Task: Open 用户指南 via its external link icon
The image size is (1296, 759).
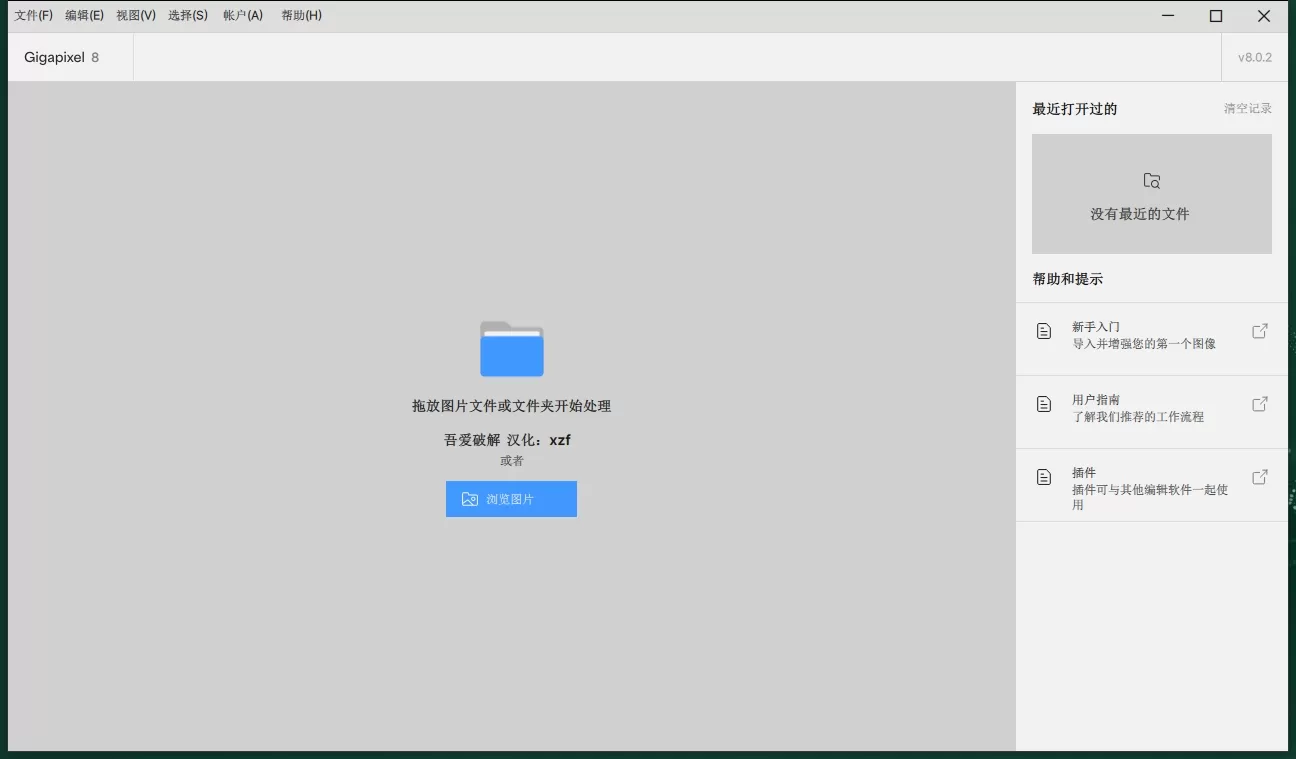Action: (x=1260, y=404)
